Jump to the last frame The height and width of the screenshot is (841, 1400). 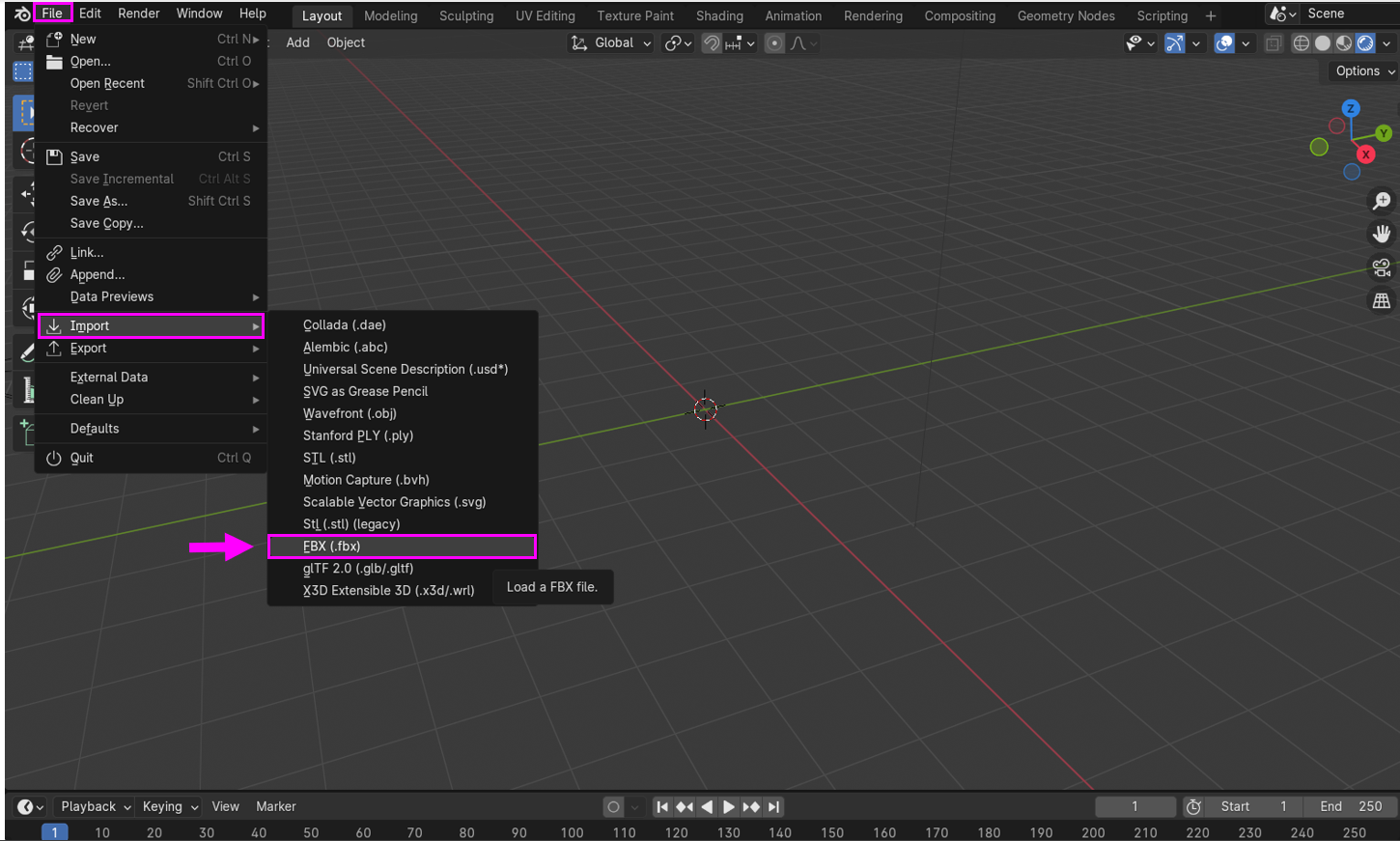coord(773,807)
